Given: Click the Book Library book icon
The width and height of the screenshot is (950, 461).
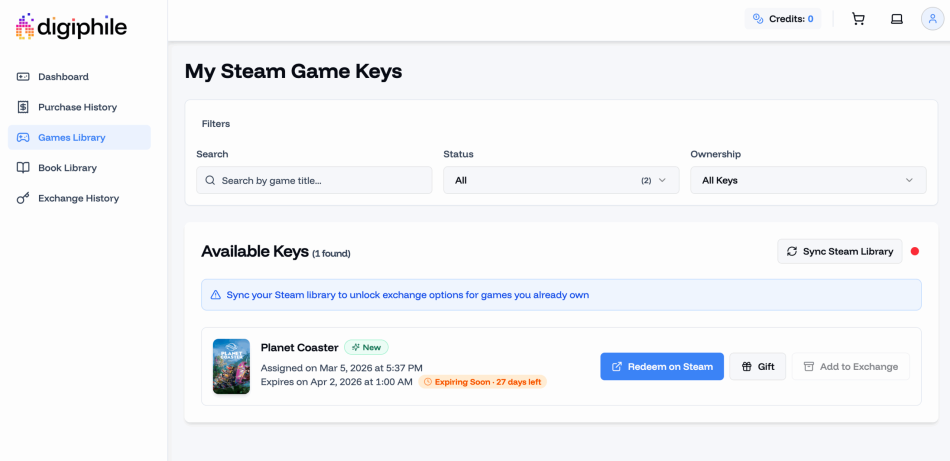Looking at the screenshot, I should [x=23, y=168].
